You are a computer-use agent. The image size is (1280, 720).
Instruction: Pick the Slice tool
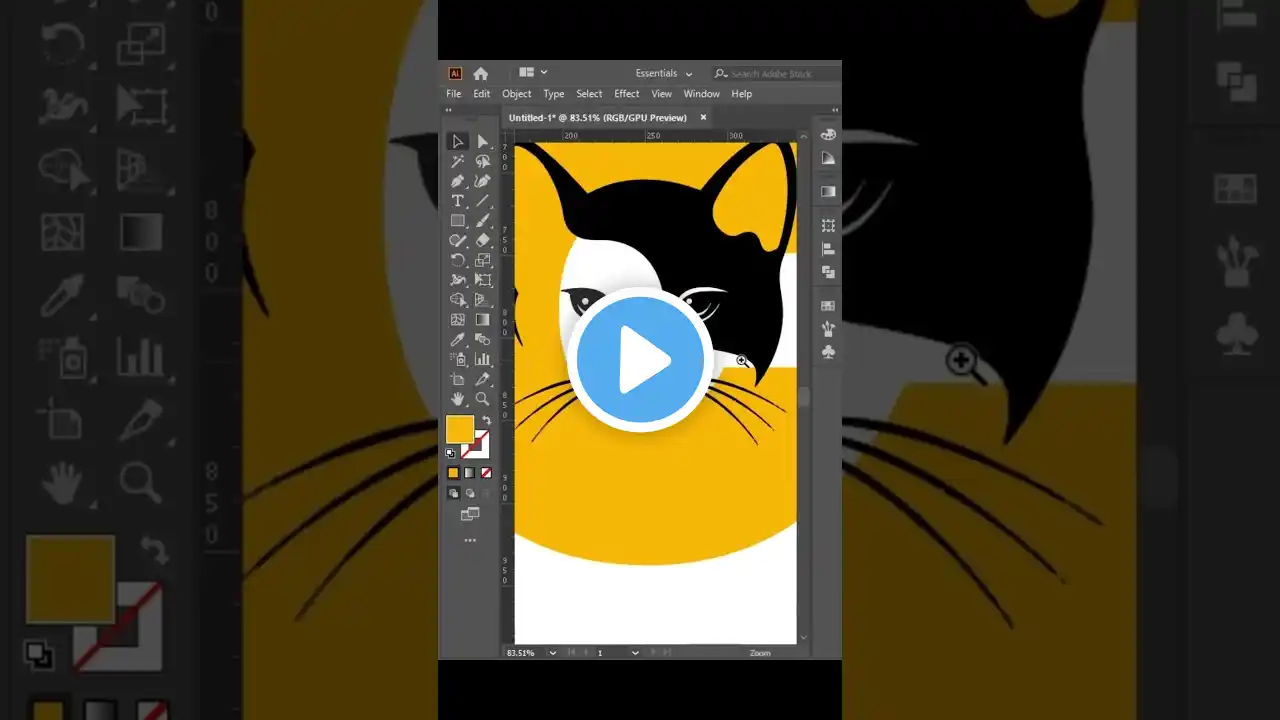pos(483,379)
